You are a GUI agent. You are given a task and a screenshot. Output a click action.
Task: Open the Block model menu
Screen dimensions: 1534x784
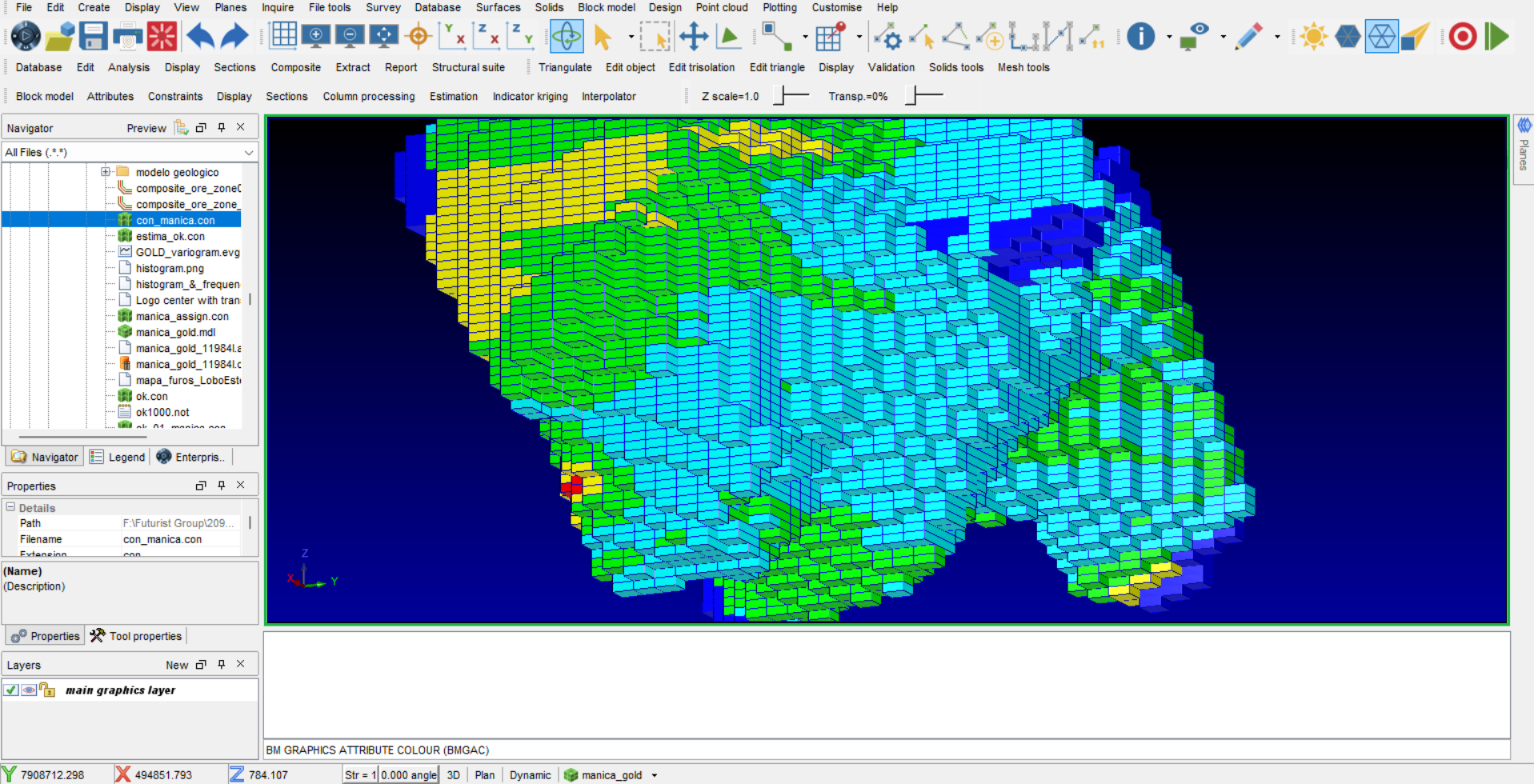[x=607, y=7]
